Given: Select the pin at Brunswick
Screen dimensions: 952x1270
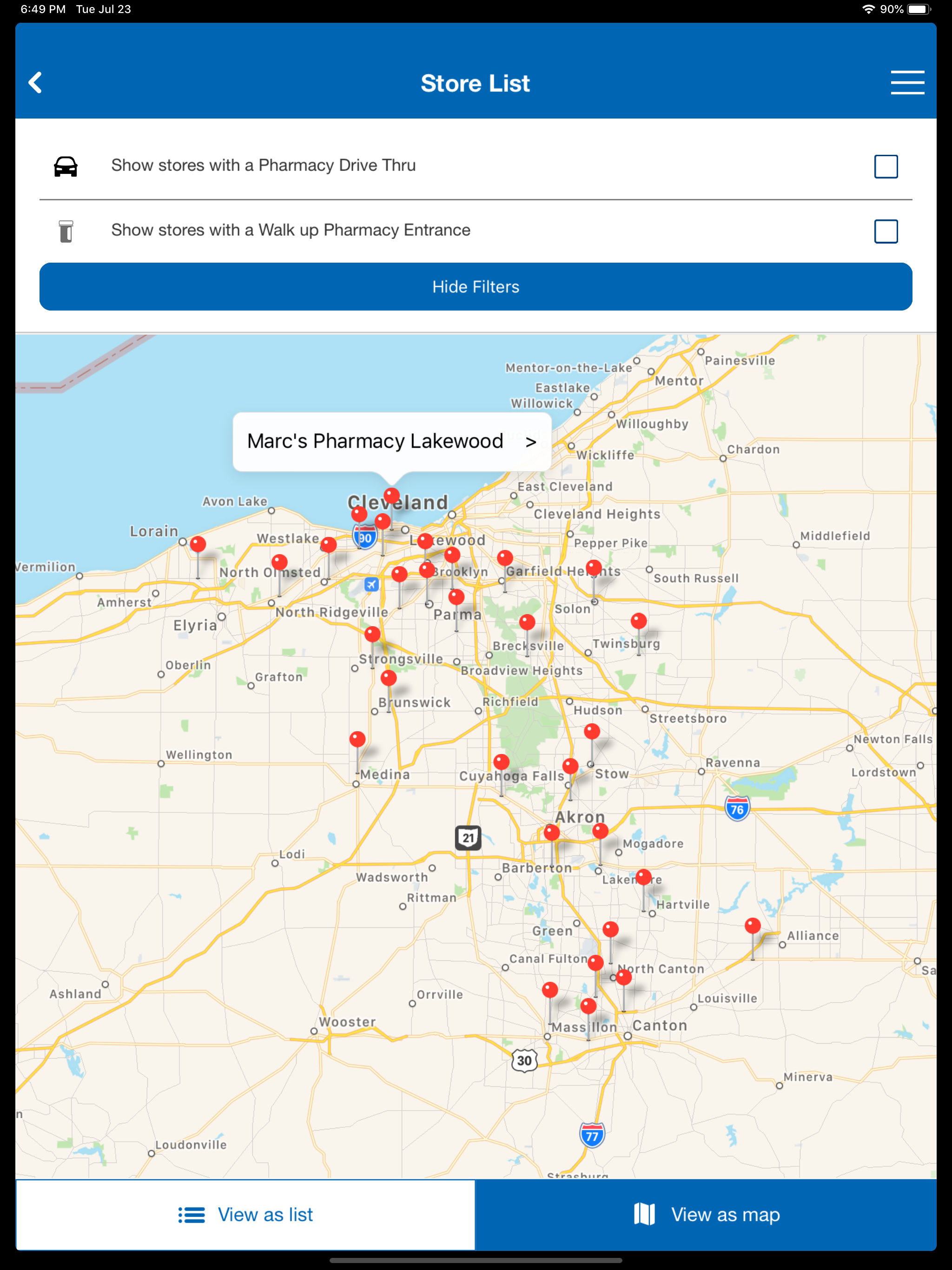Looking at the screenshot, I should 389,678.
